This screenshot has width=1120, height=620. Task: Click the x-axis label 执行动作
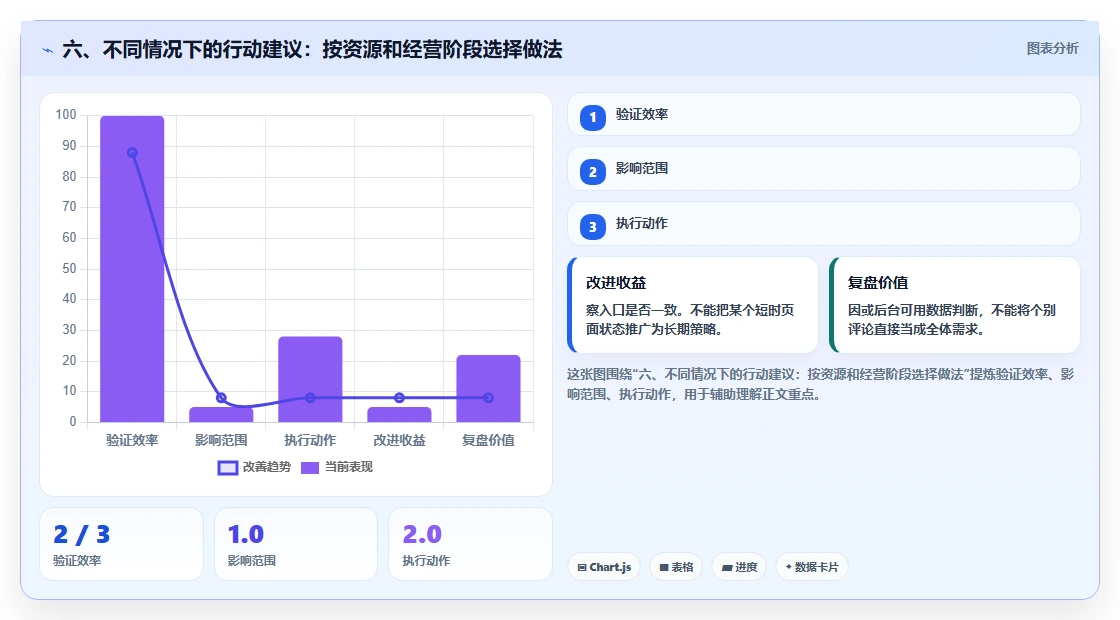(x=310, y=441)
